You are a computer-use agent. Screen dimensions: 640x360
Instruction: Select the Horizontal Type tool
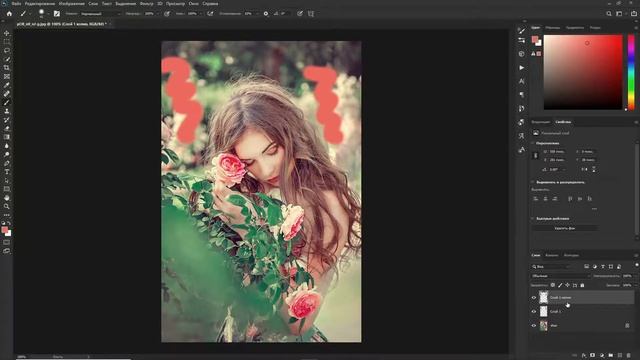(x=7, y=172)
